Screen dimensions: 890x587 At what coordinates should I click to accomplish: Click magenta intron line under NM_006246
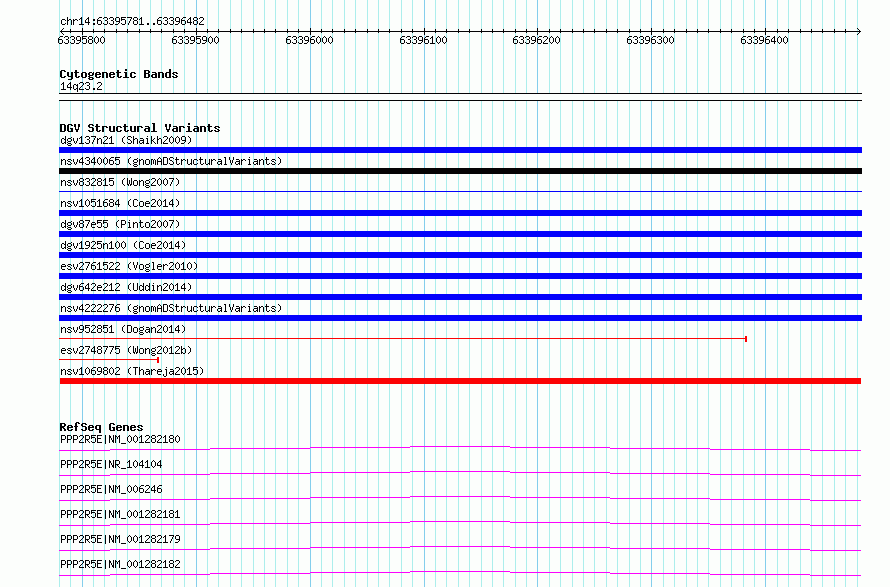coord(460,498)
